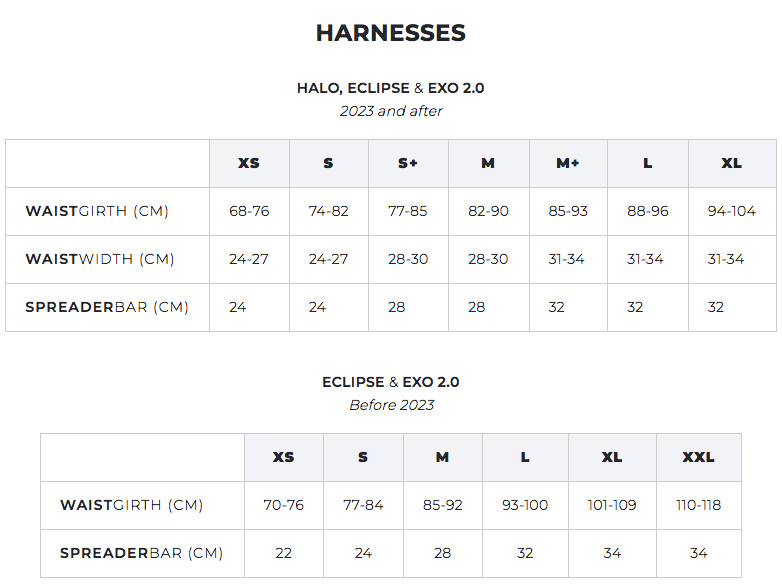Screen dimensions: 782x584
Task: Select the second table's Spreader Bar row label
Action: point(142,553)
